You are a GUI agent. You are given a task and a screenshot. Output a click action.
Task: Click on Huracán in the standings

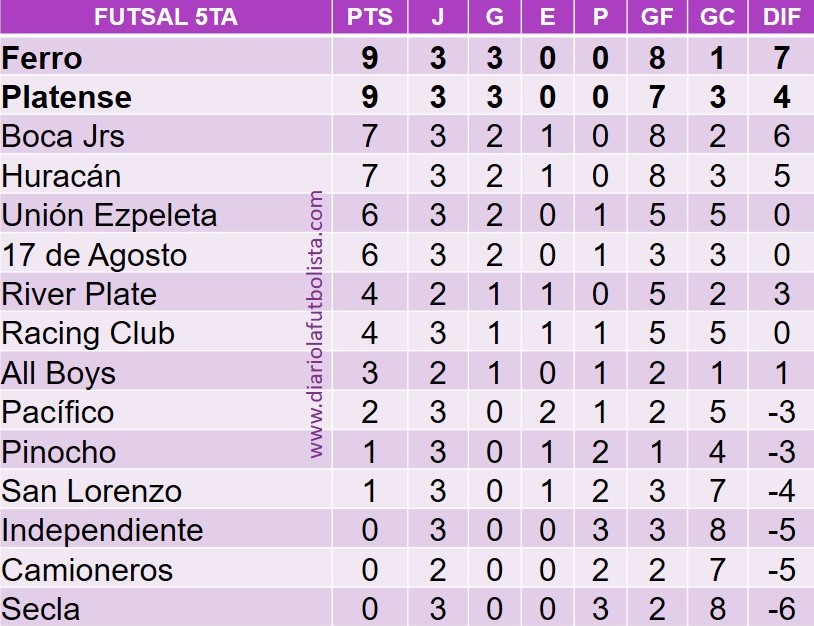pyautogui.click(x=61, y=176)
